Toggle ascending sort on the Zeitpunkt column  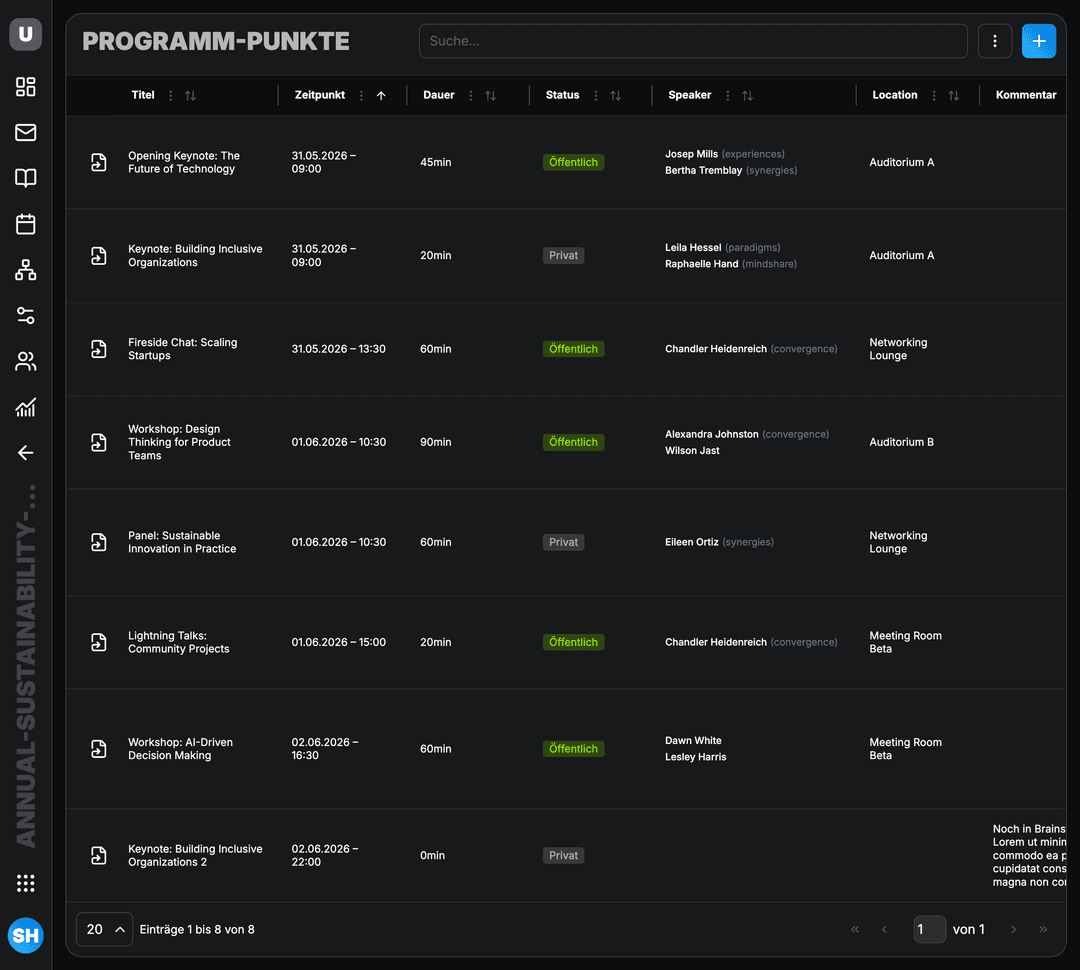pyautogui.click(x=381, y=95)
